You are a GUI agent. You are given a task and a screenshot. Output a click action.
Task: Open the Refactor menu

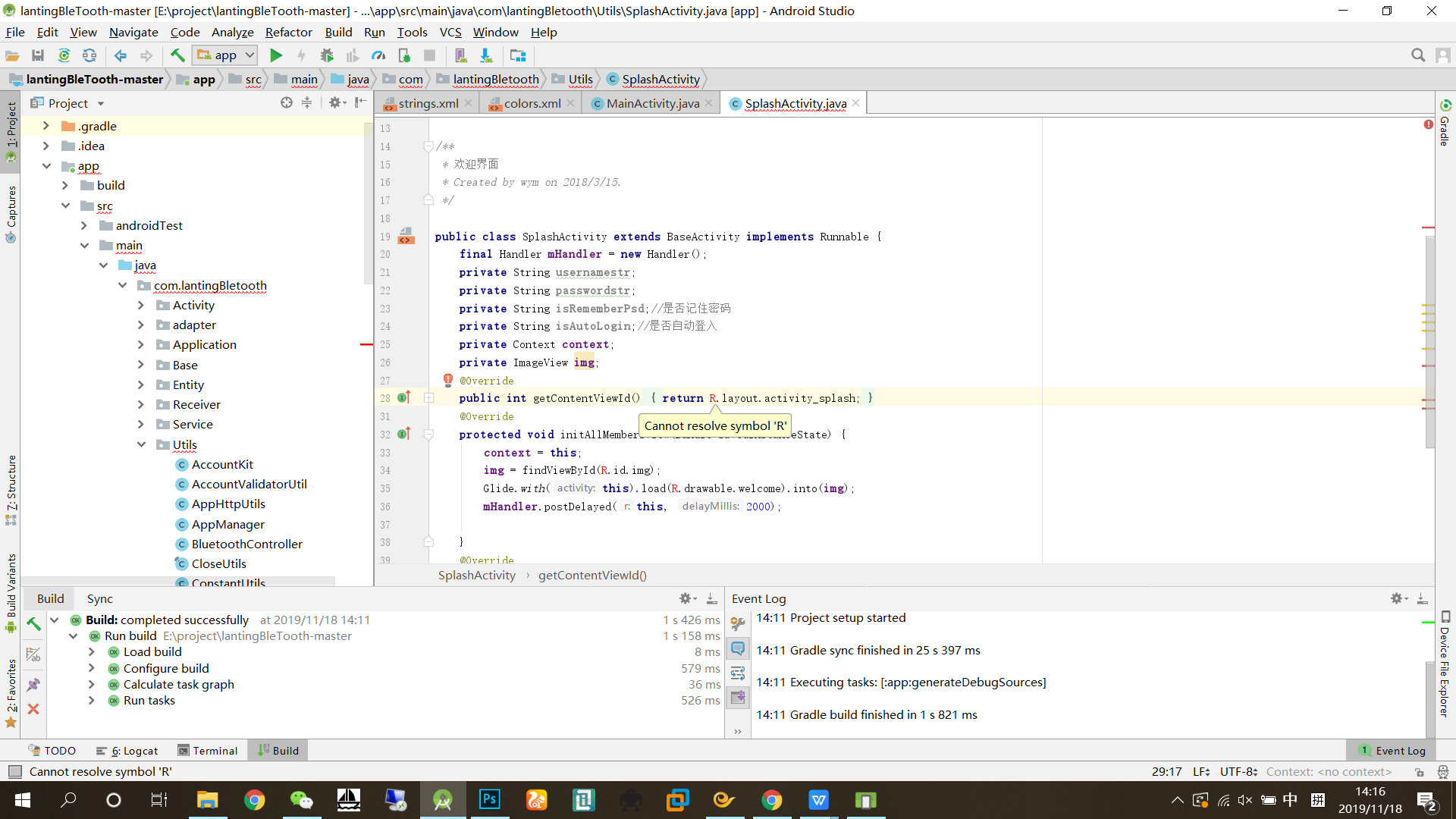pyautogui.click(x=288, y=32)
